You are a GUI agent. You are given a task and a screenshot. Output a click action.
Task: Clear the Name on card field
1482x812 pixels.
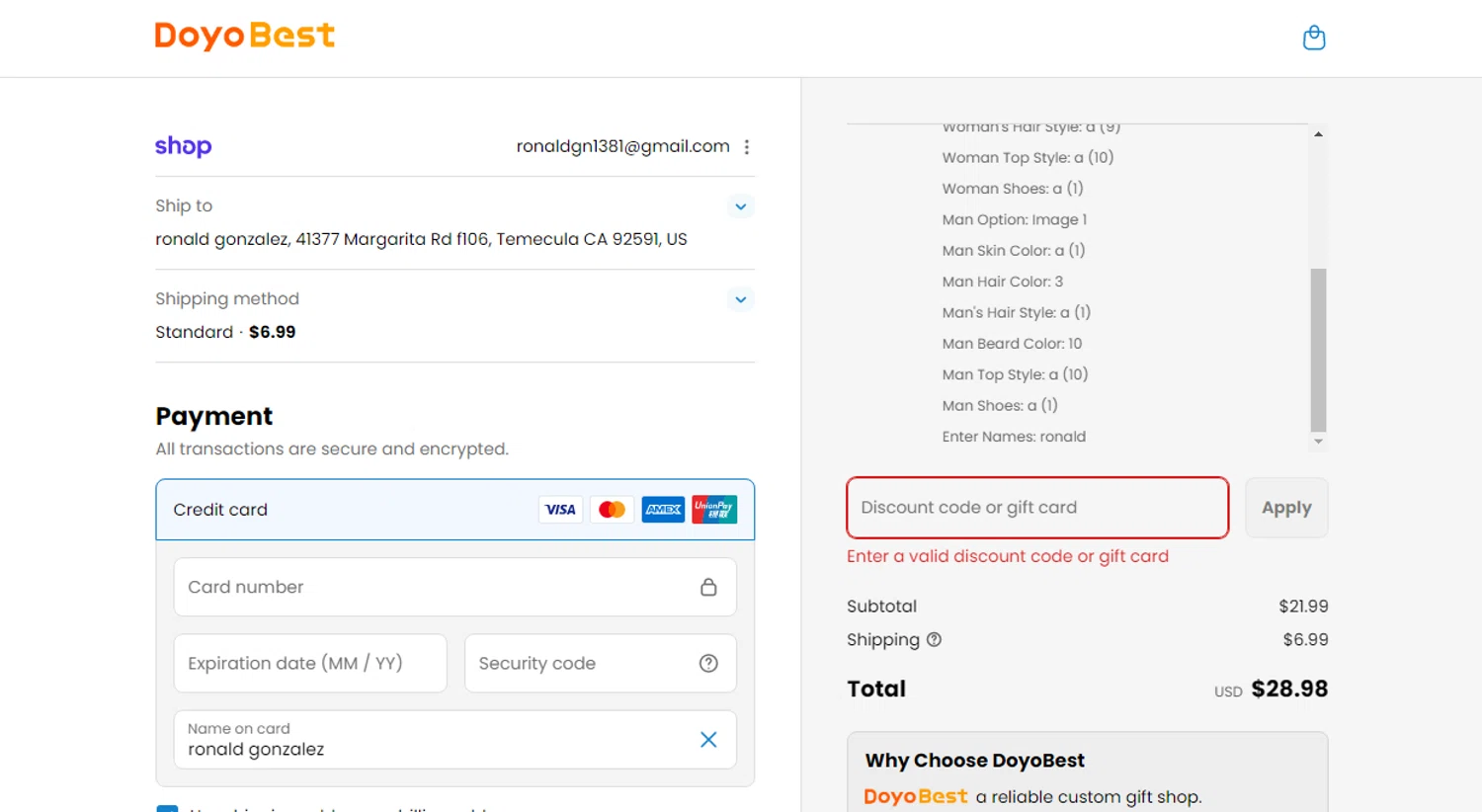click(x=708, y=740)
